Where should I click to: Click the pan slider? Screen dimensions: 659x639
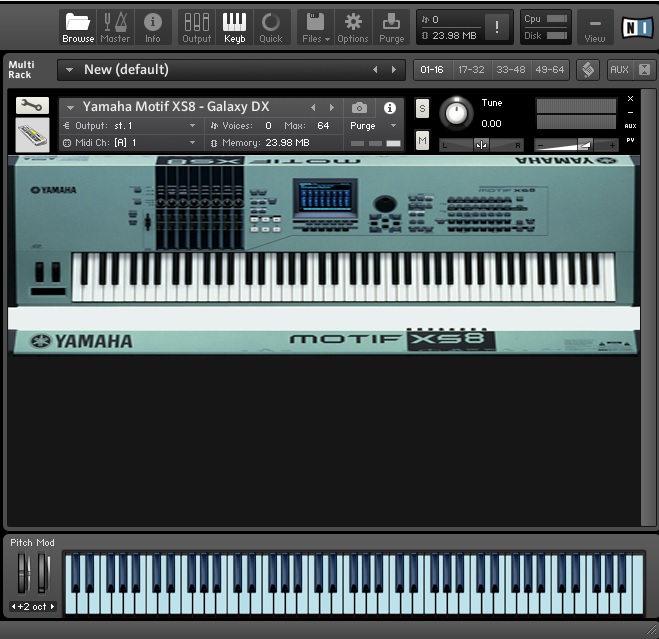click(x=481, y=145)
